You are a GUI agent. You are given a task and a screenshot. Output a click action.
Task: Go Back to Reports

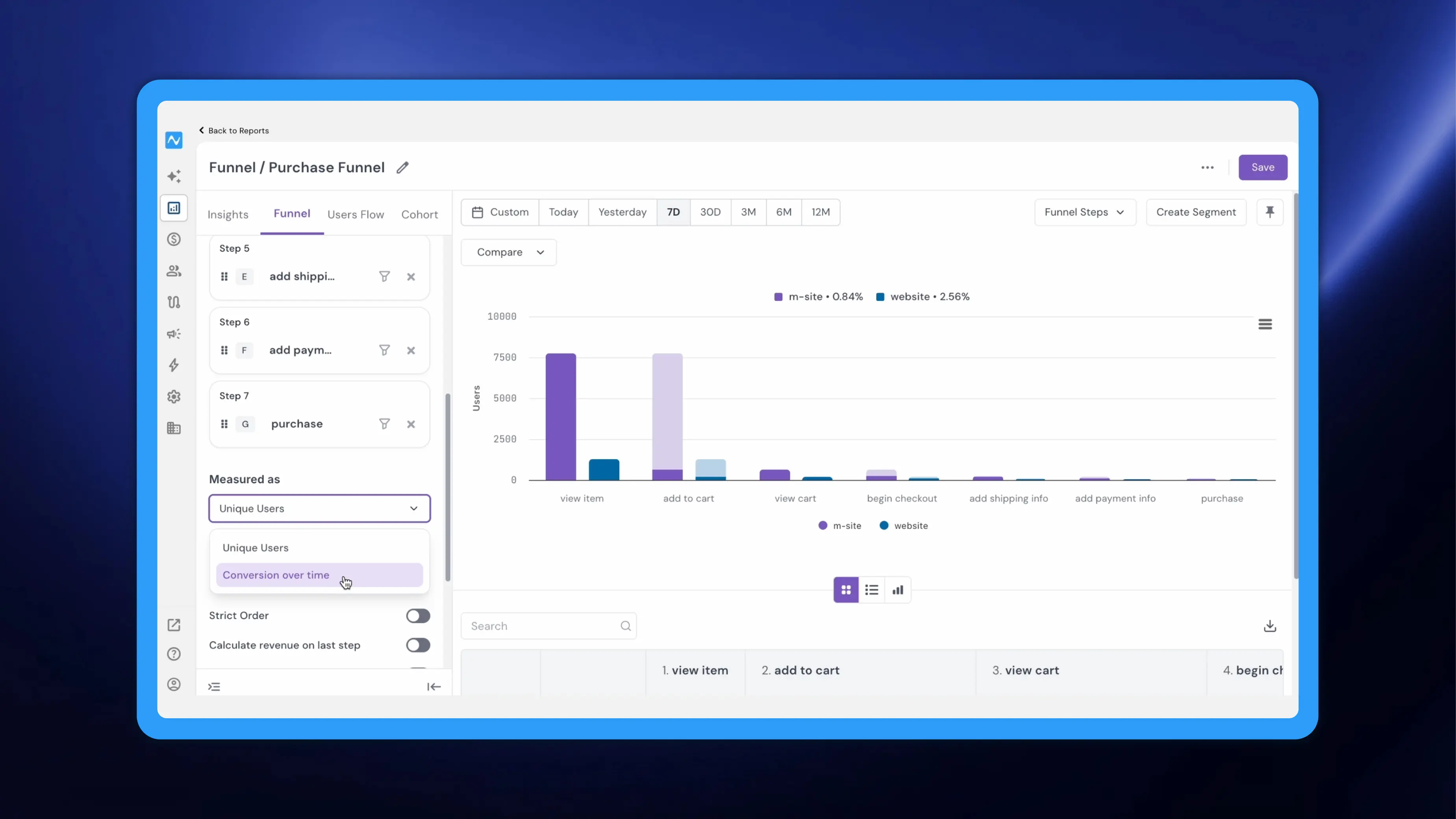[233, 131]
